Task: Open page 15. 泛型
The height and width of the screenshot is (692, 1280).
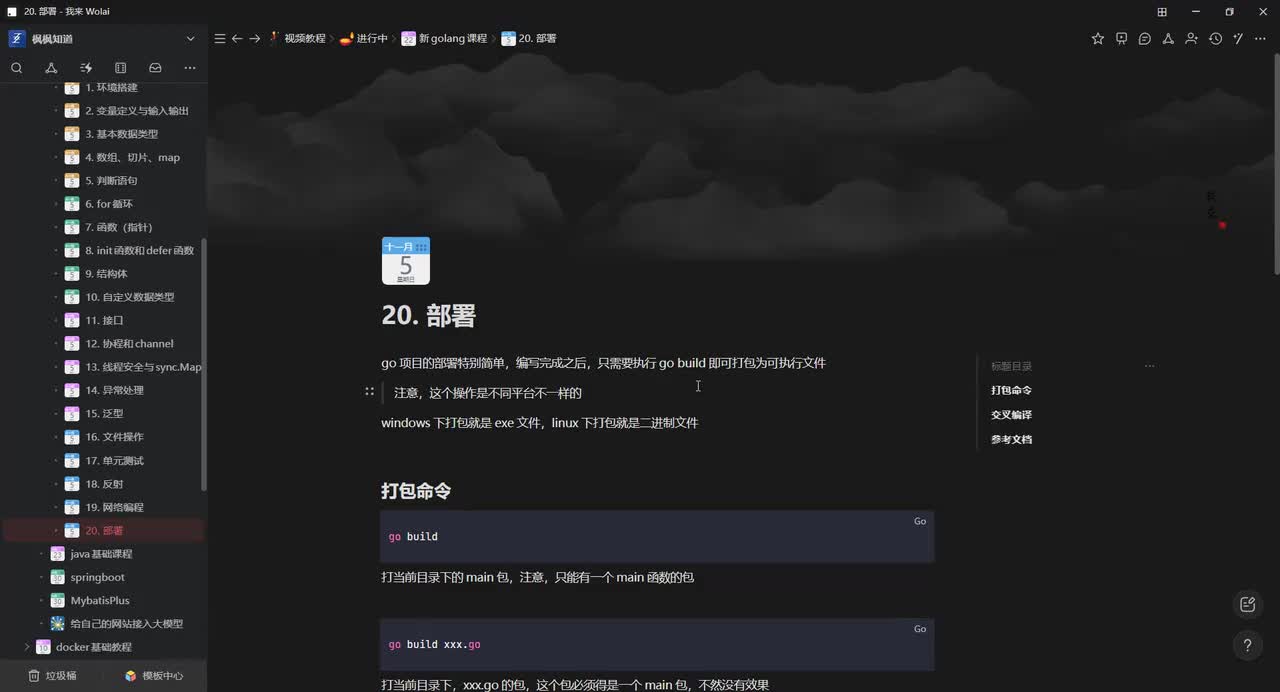Action: click(104, 414)
